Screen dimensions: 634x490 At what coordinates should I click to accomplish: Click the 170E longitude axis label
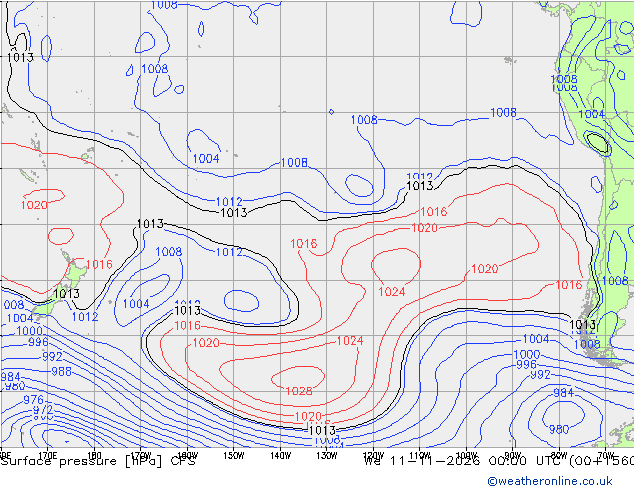[x=48, y=456]
